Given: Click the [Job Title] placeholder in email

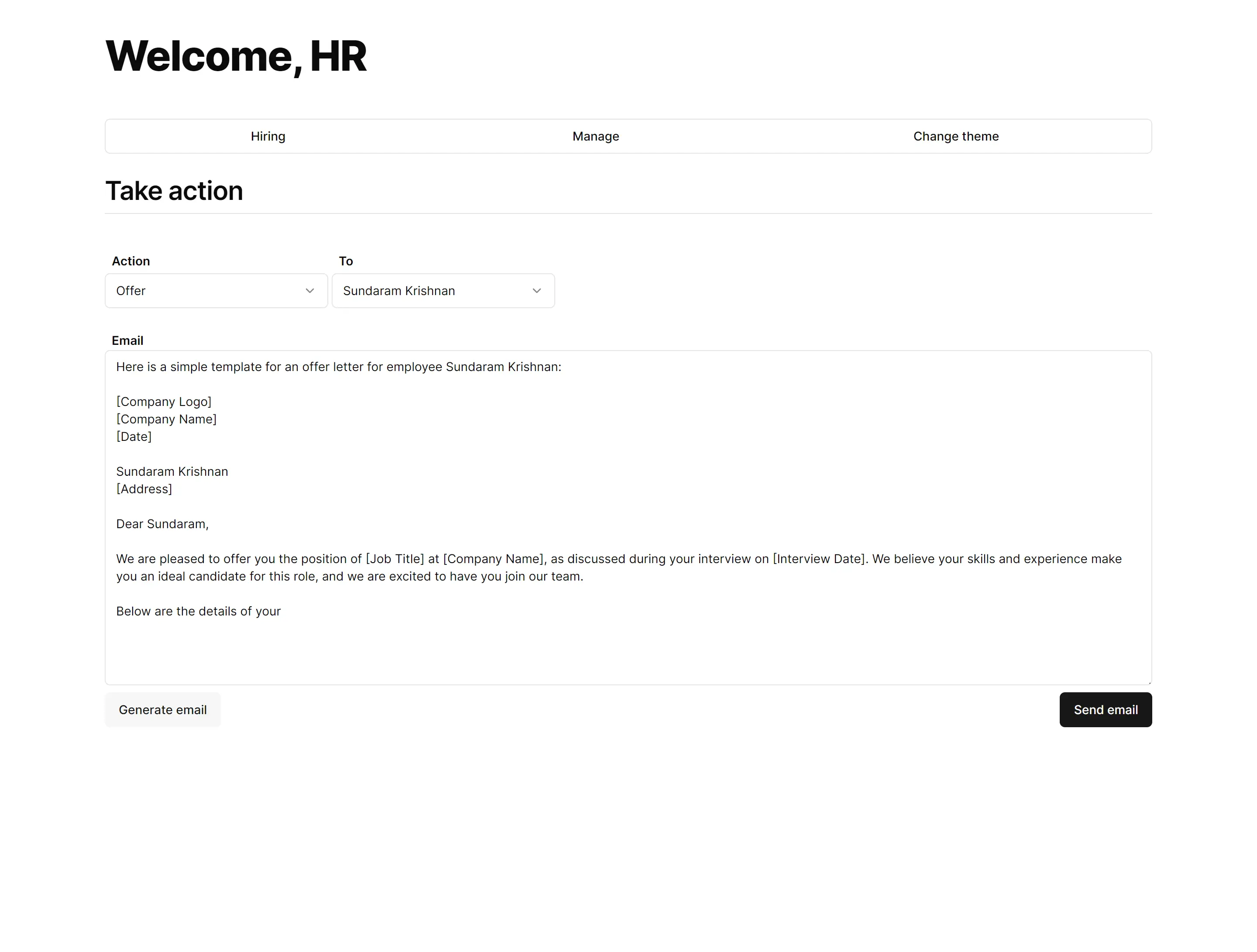Looking at the screenshot, I should coord(395,559).
